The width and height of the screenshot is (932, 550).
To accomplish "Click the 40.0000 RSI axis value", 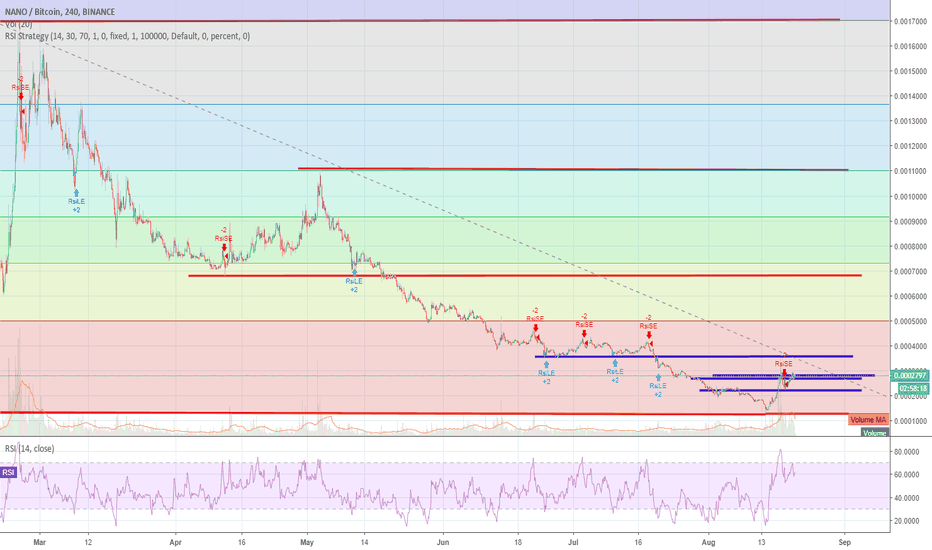I will (x=906, y=498).
